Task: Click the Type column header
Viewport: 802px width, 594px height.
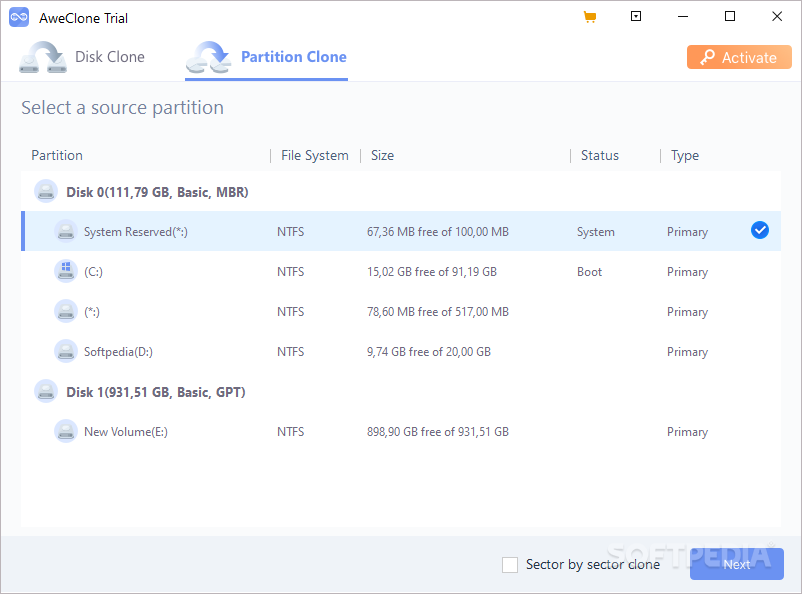Action: (685, 156)
